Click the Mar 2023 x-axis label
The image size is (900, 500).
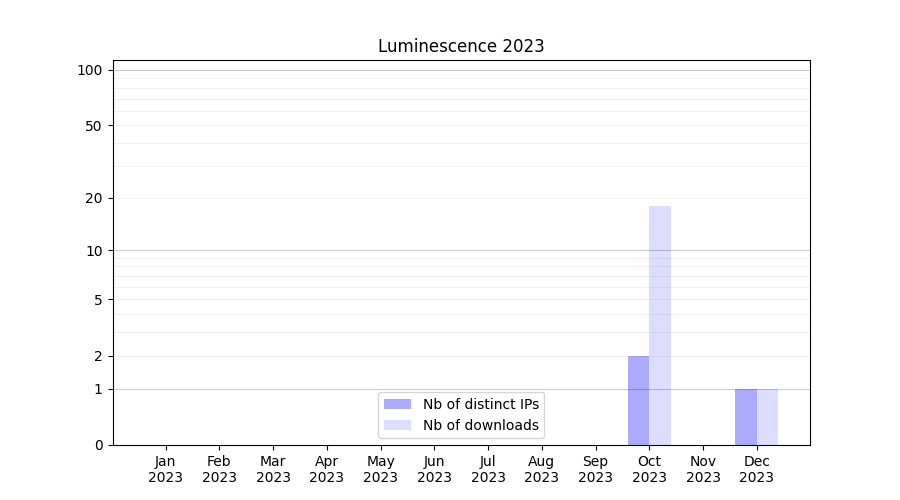(273, 469)
